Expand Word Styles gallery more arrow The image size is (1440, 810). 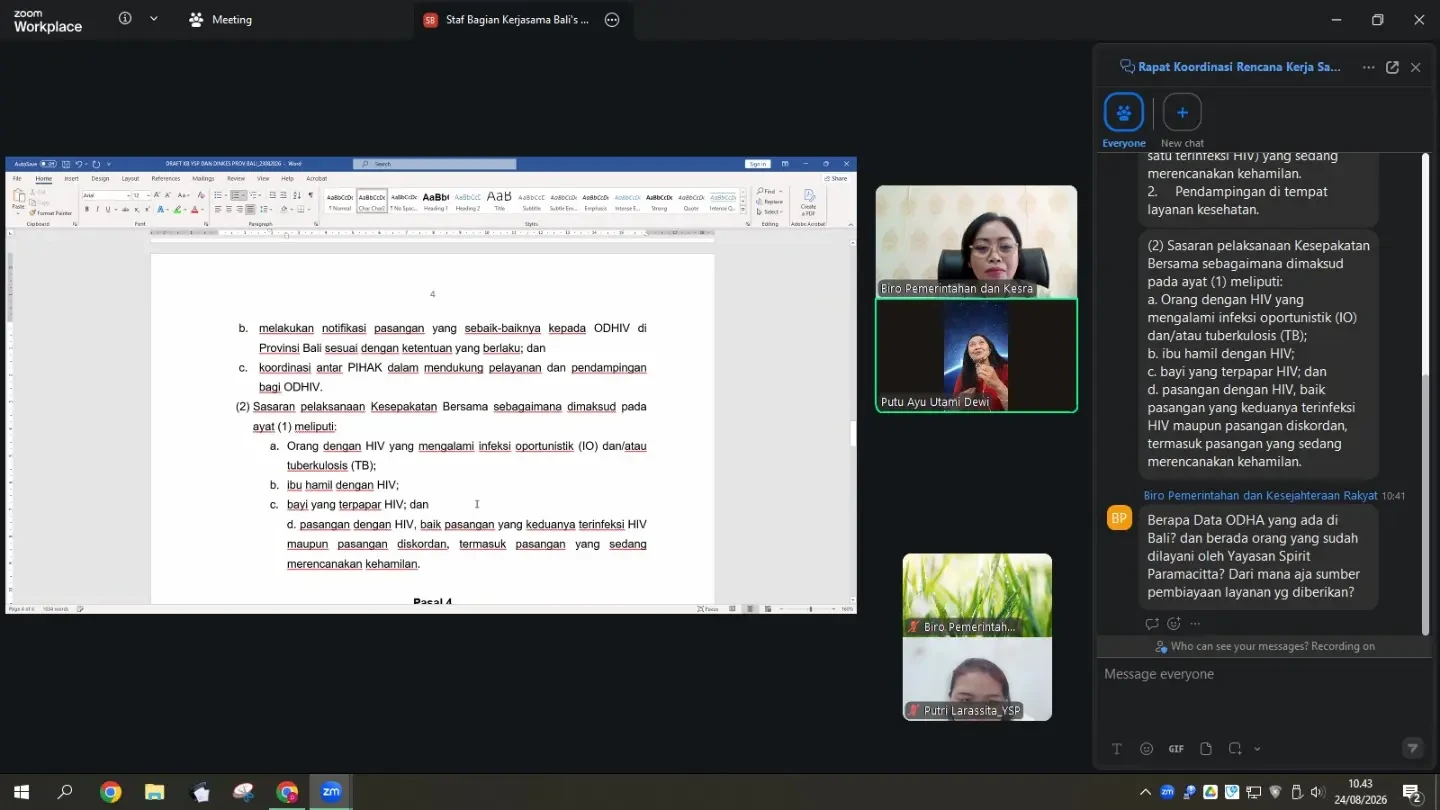coord(742,210)
